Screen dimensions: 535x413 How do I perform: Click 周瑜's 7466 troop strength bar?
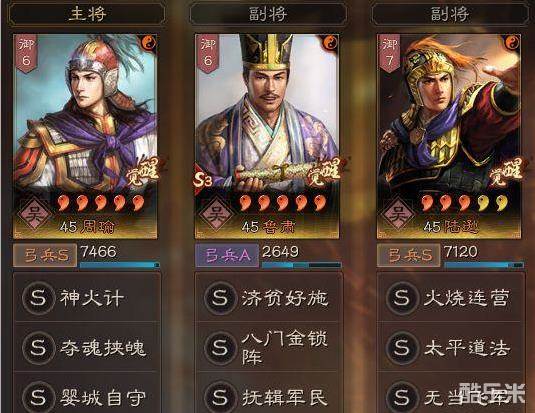pos(119,265)
